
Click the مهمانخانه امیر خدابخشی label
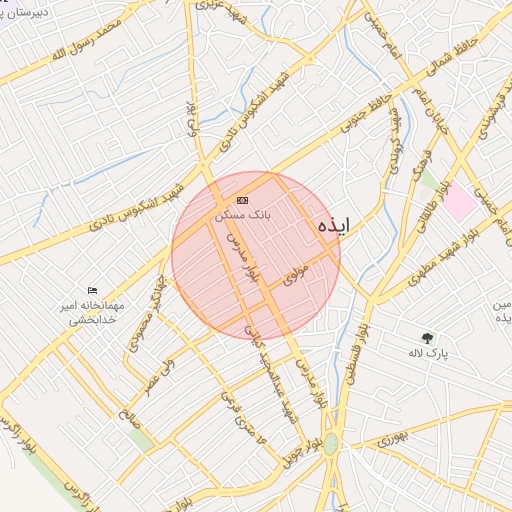click(92, 313)
